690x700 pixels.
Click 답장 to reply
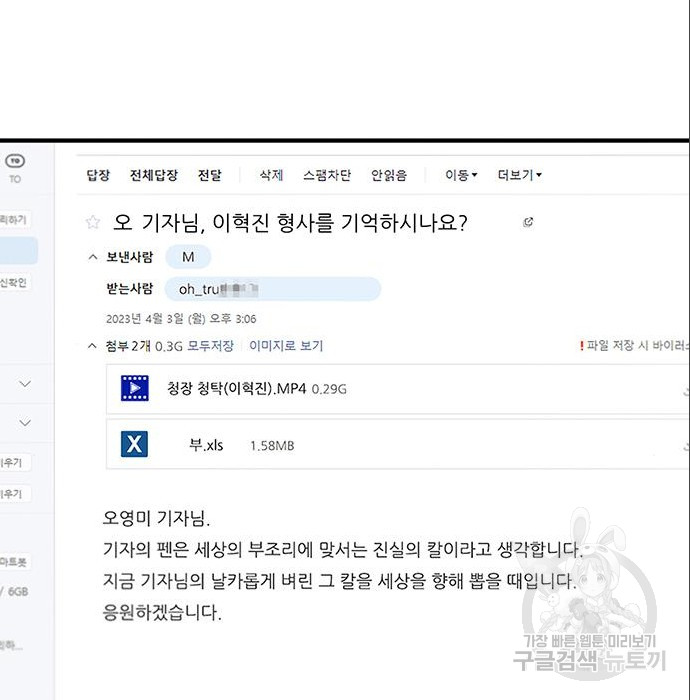[x=98, y=175]
